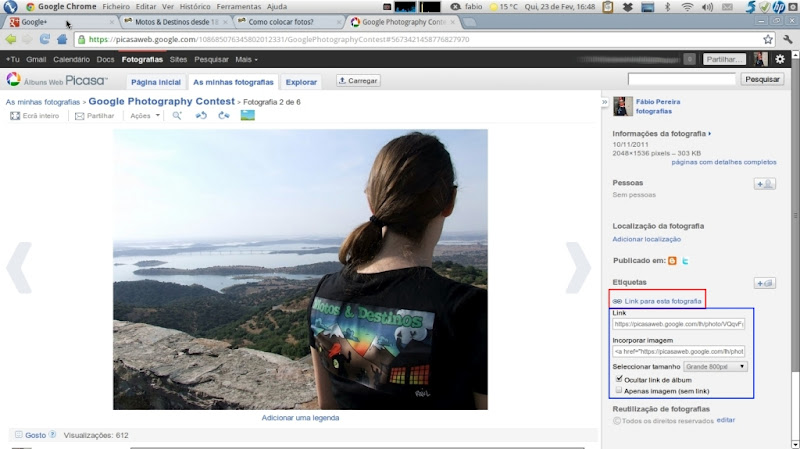800x449 pixels.
Task: Expand the Mais menu in Google bar
Action: [246, 59]
